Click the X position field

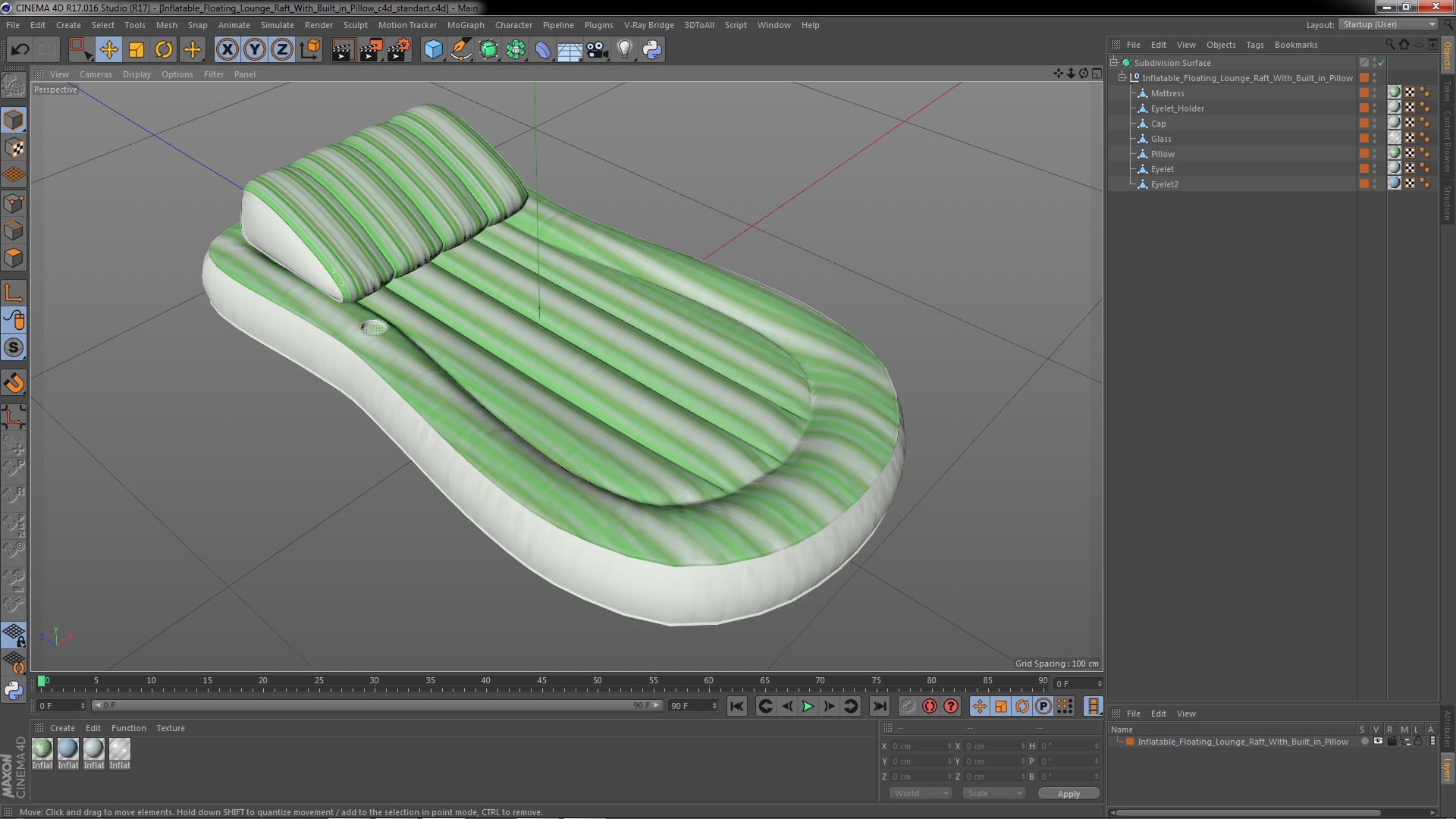(x=920, y=746)
